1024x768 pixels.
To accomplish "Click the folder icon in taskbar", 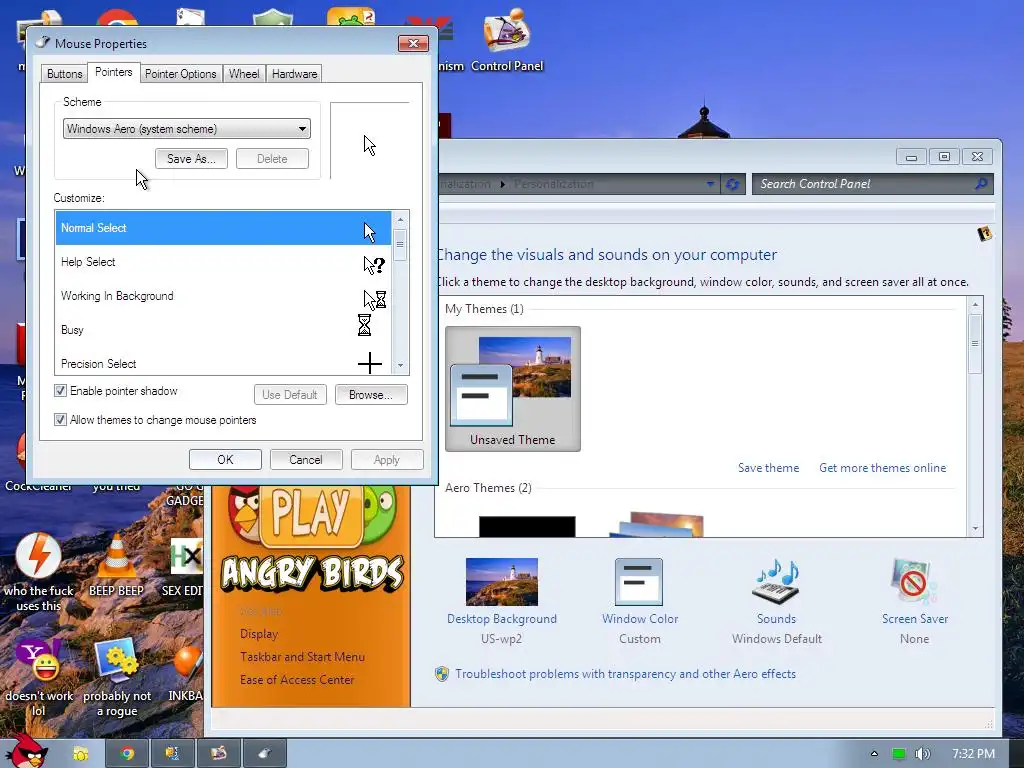I will (81, 754).
